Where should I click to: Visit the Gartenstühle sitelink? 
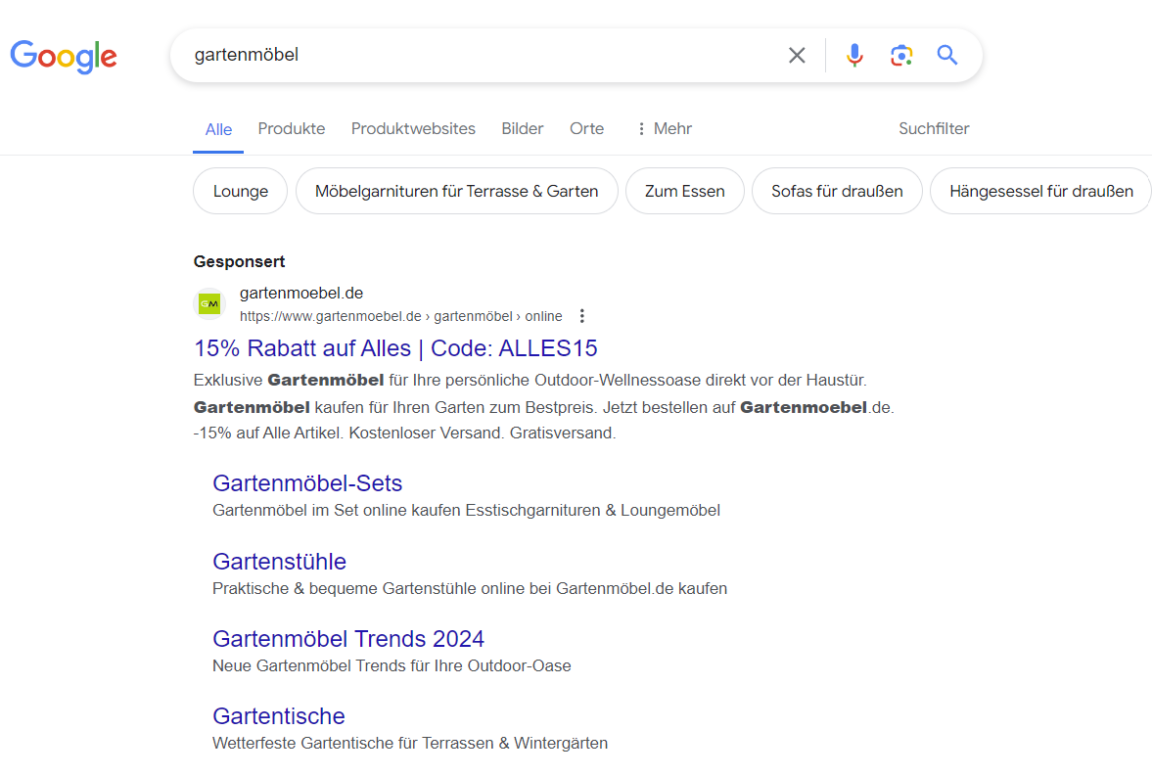(279, 562)
